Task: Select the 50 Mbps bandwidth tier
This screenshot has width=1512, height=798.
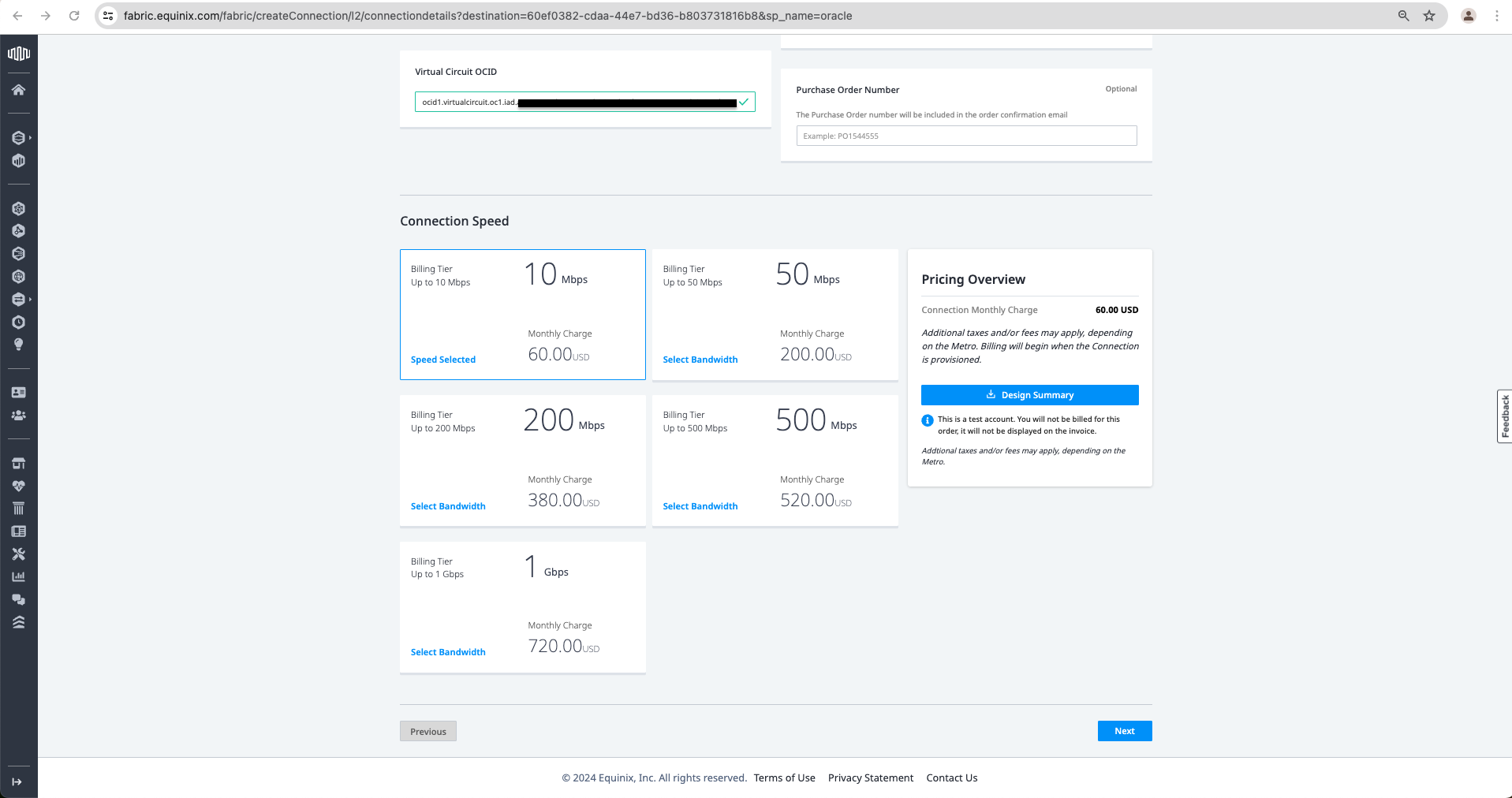Action: 700,360
